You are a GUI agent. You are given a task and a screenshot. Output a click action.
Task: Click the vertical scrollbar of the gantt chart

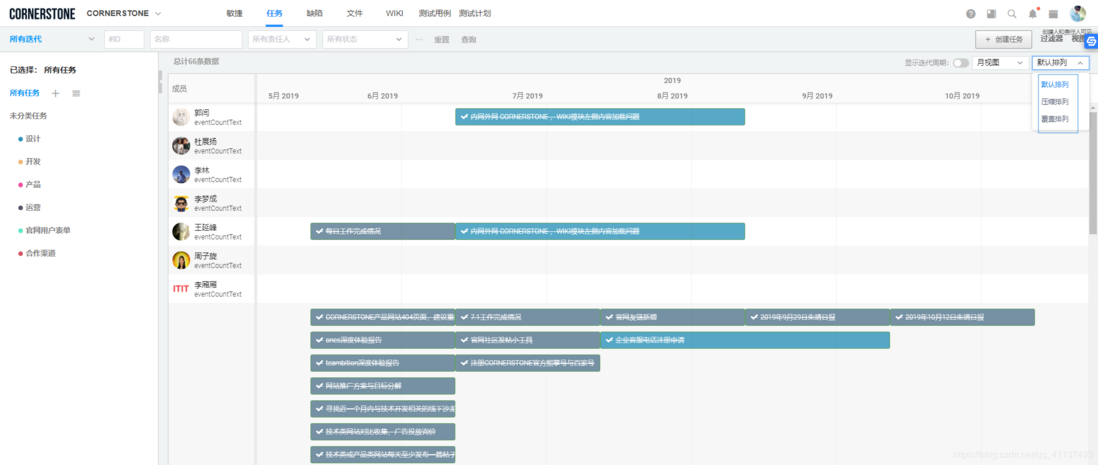coord(1093,172)
